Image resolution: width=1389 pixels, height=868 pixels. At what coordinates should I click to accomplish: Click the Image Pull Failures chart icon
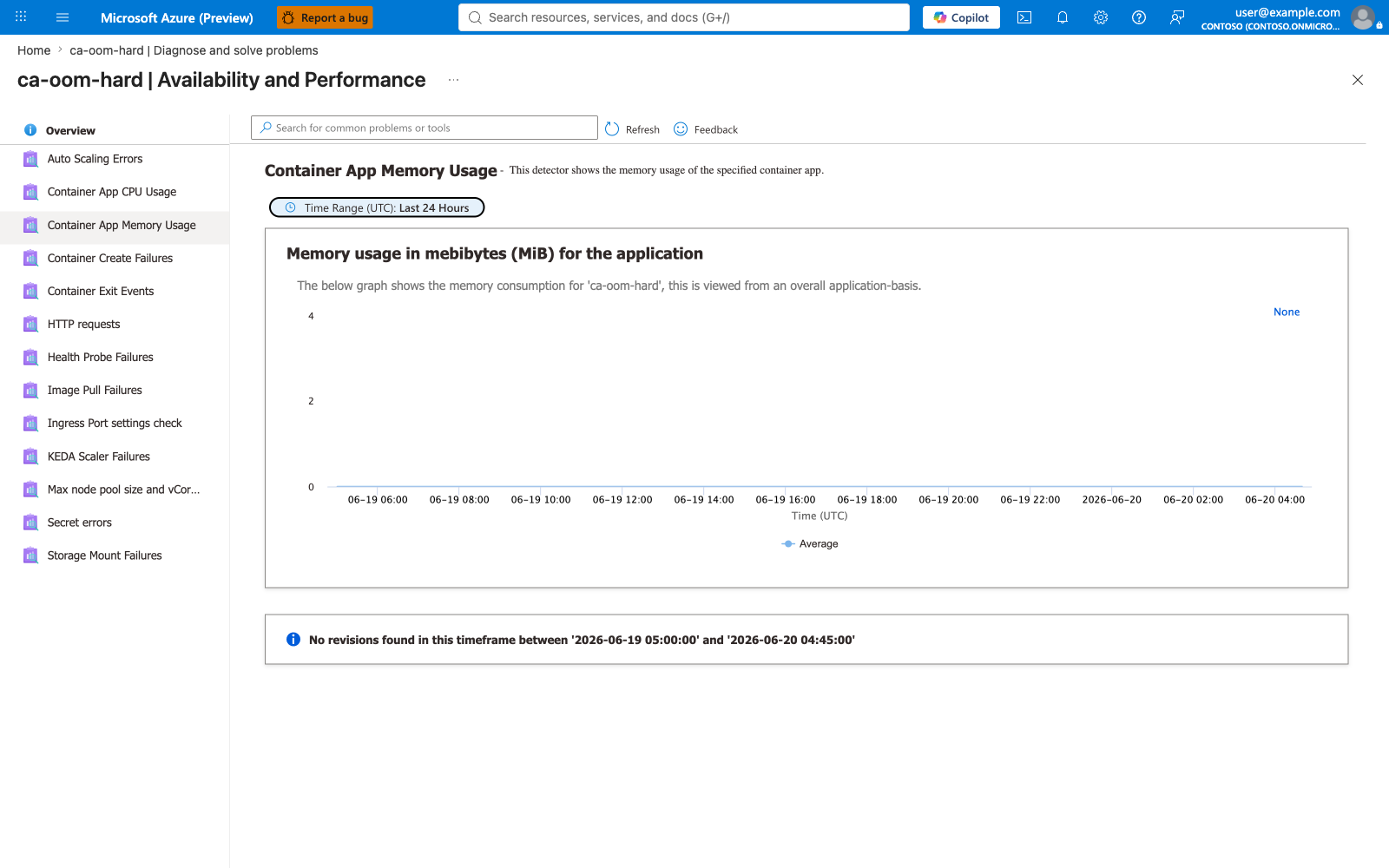30,390
